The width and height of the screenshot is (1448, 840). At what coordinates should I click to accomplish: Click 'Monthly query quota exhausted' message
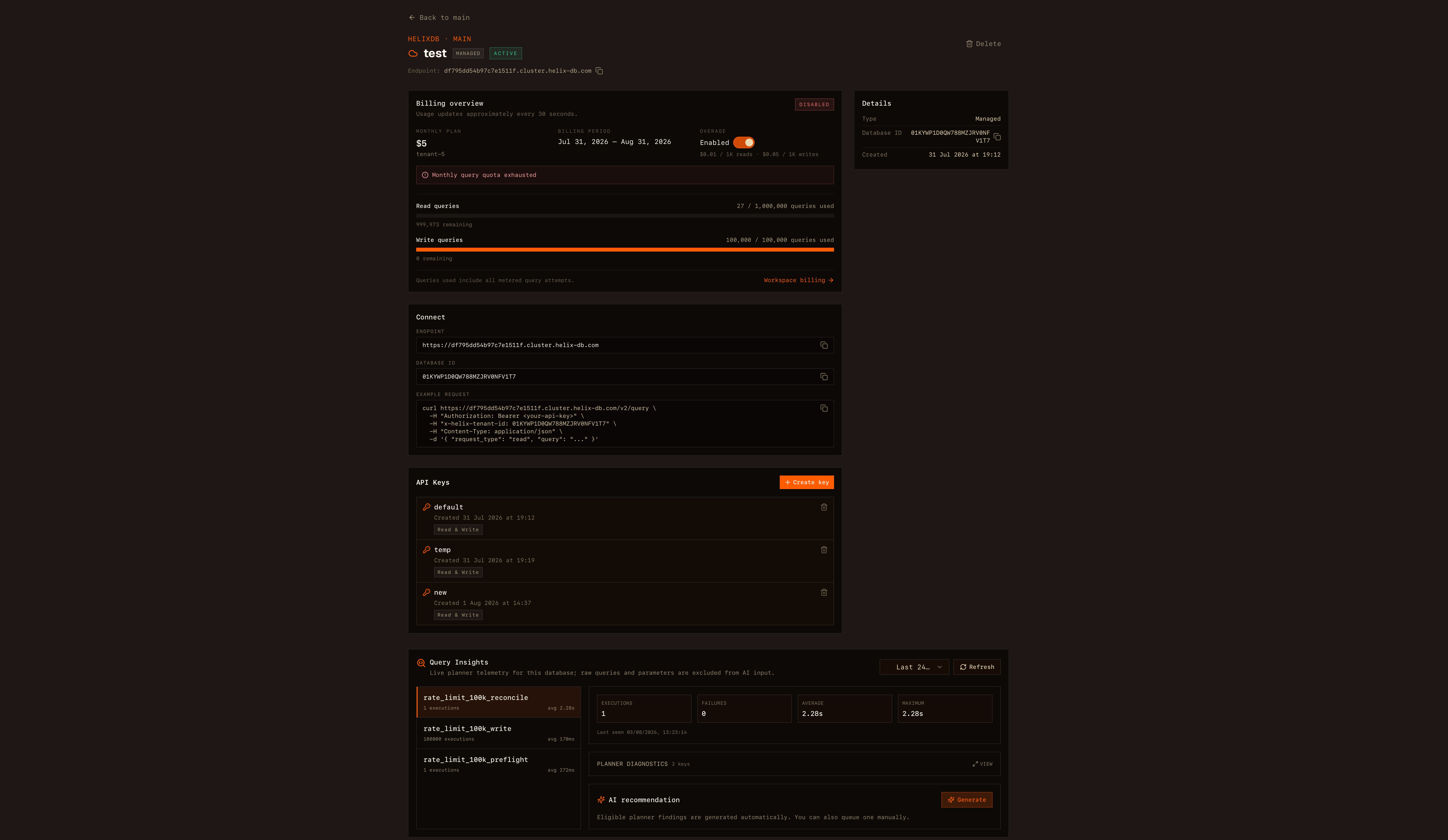(x=484, y=175)
